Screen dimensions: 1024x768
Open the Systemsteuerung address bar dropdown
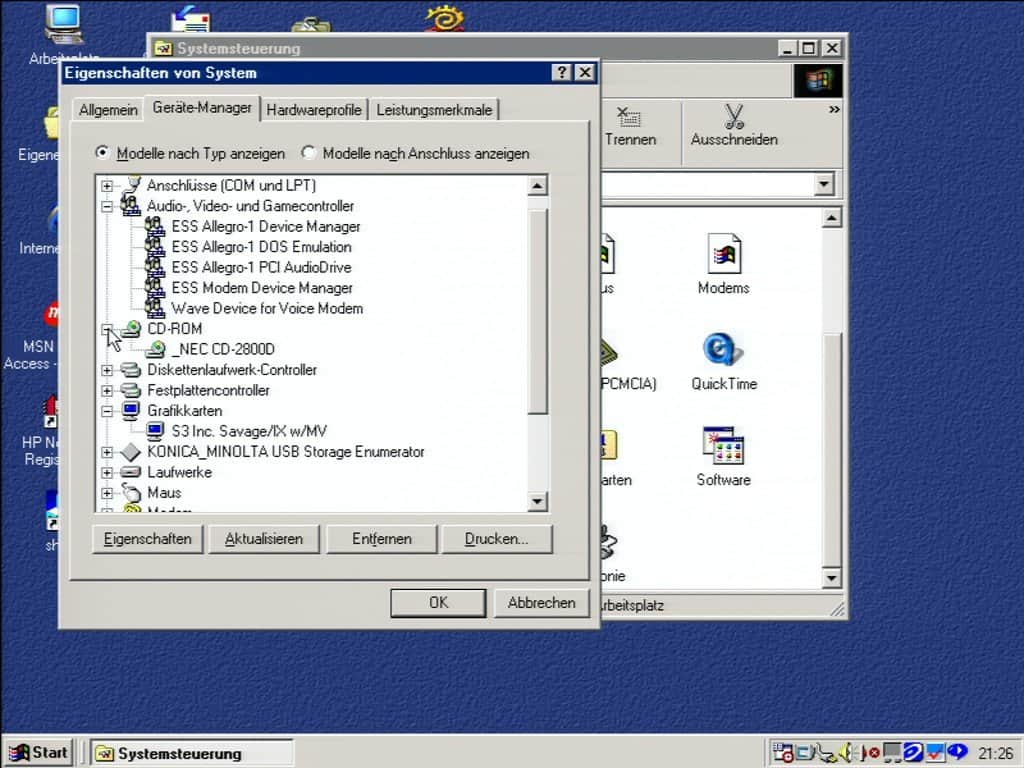point(824,185)
